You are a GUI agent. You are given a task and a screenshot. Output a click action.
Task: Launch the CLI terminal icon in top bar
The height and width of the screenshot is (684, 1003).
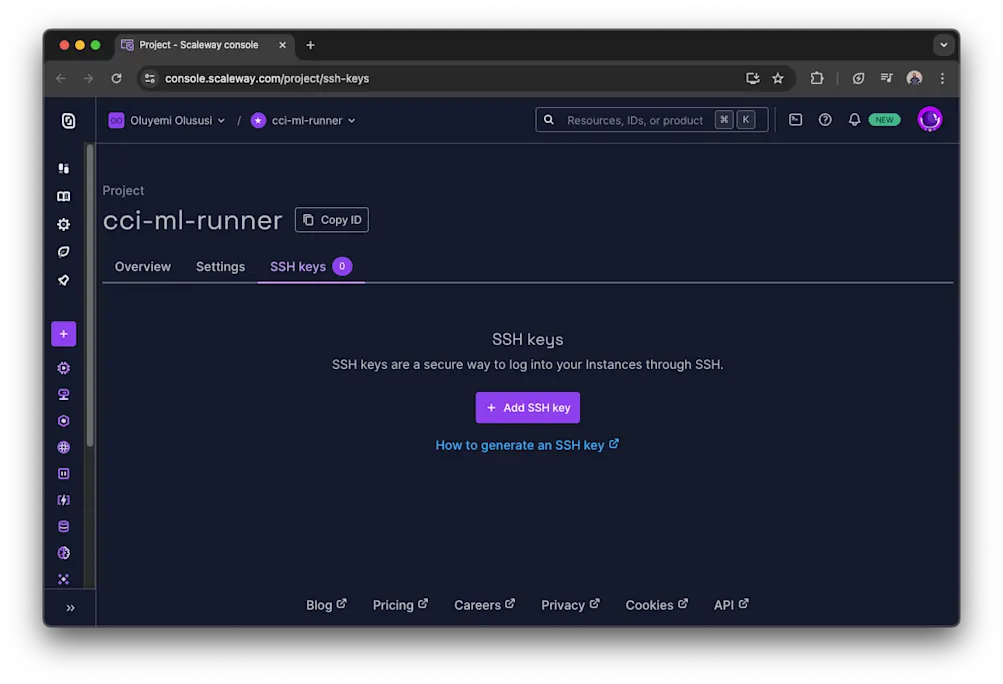pos(795,119)
